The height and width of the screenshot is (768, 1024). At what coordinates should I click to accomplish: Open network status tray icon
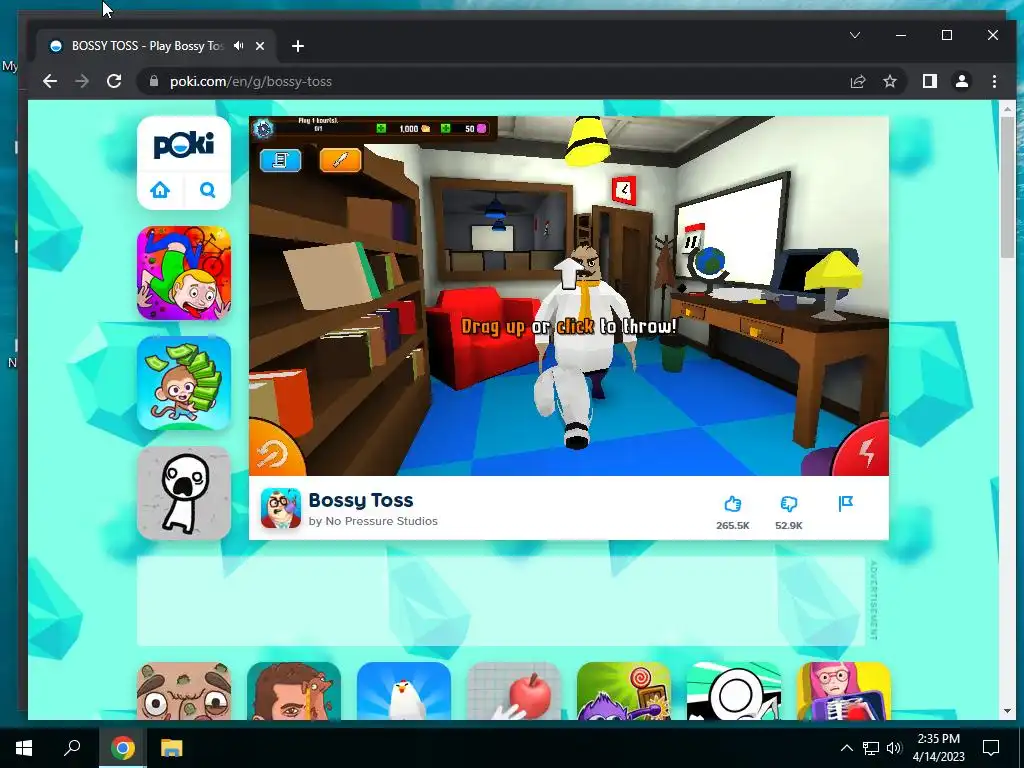pyautogui.click(x=871, y=748)
